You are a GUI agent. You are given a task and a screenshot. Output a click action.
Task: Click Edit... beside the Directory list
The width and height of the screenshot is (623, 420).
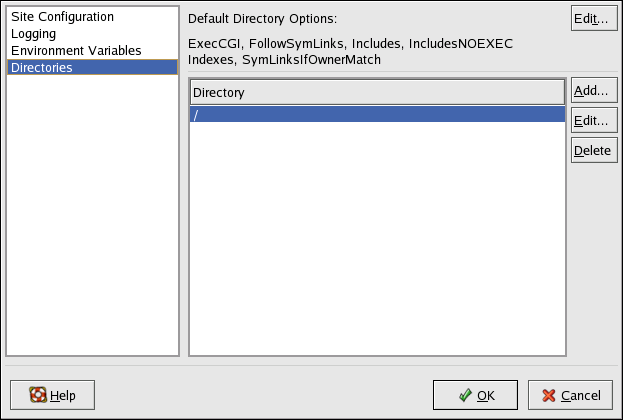[x=593, y=121]
